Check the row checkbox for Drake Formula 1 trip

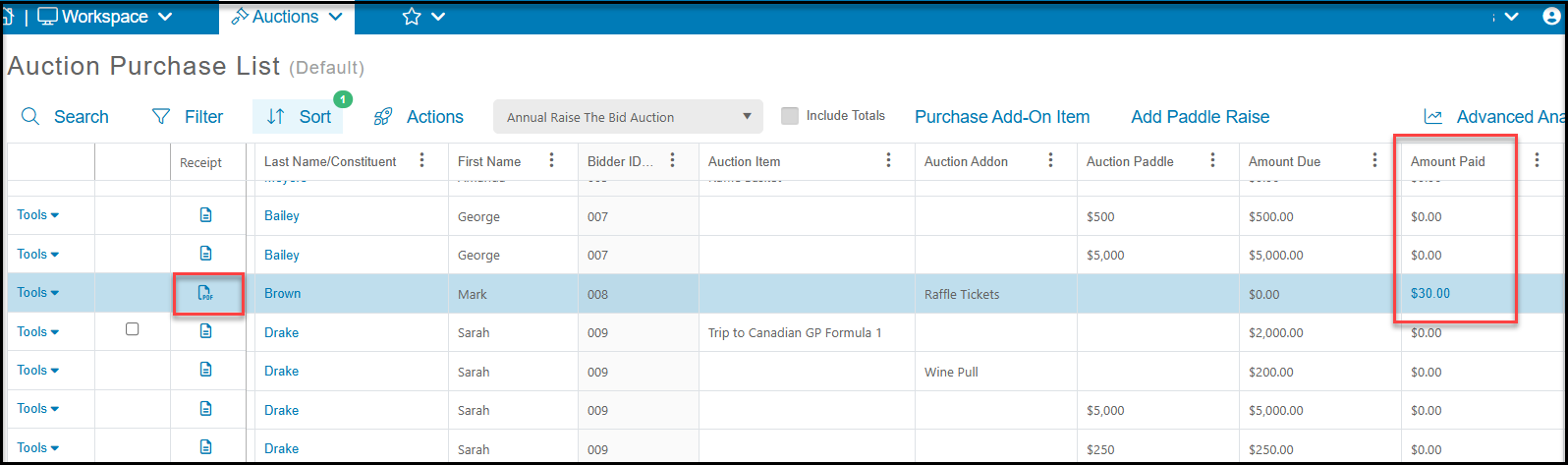(x=133, y=330)
